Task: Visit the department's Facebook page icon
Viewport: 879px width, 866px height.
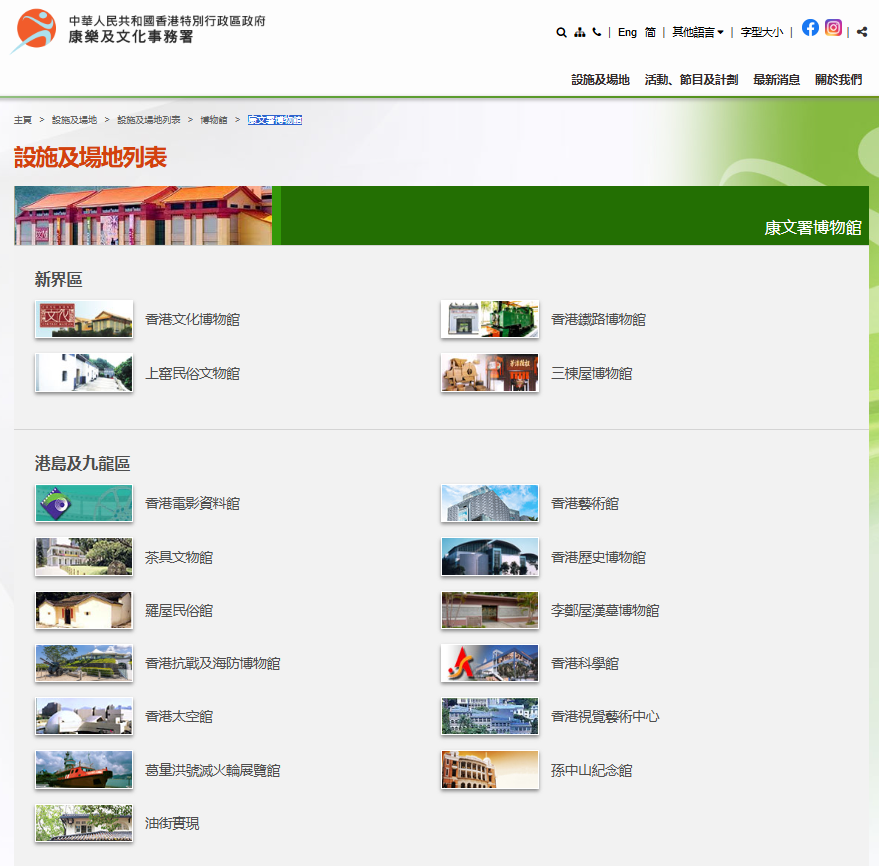Action: click(x=810, y=28)
